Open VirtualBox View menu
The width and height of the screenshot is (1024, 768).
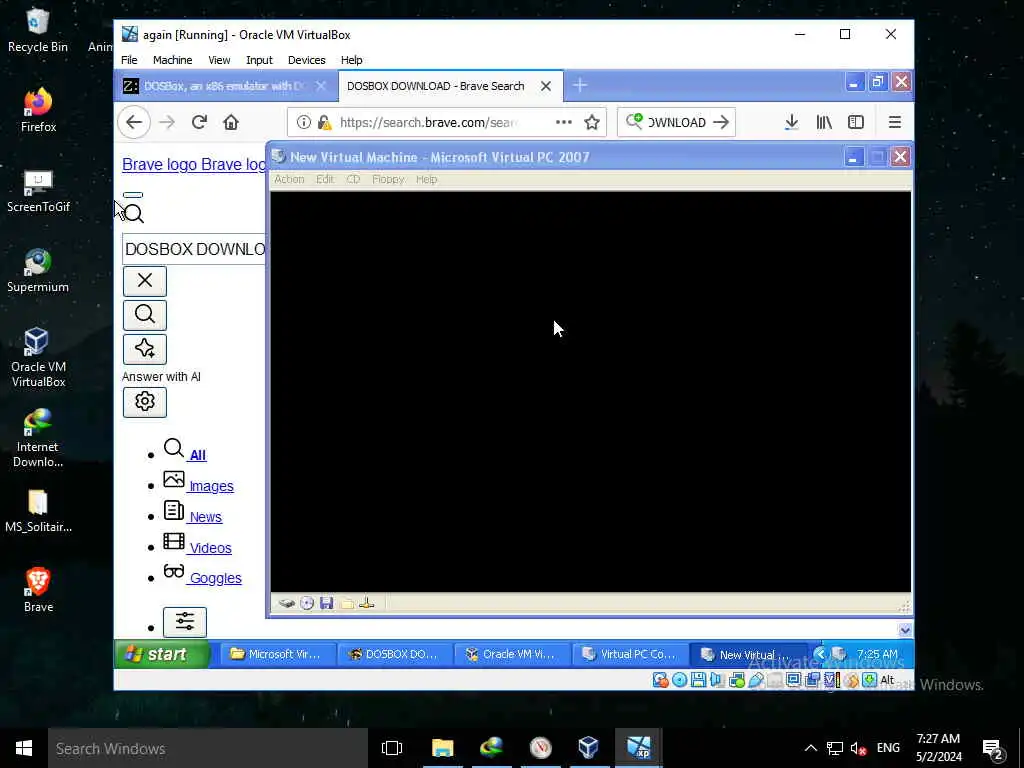tap(219, 60)
